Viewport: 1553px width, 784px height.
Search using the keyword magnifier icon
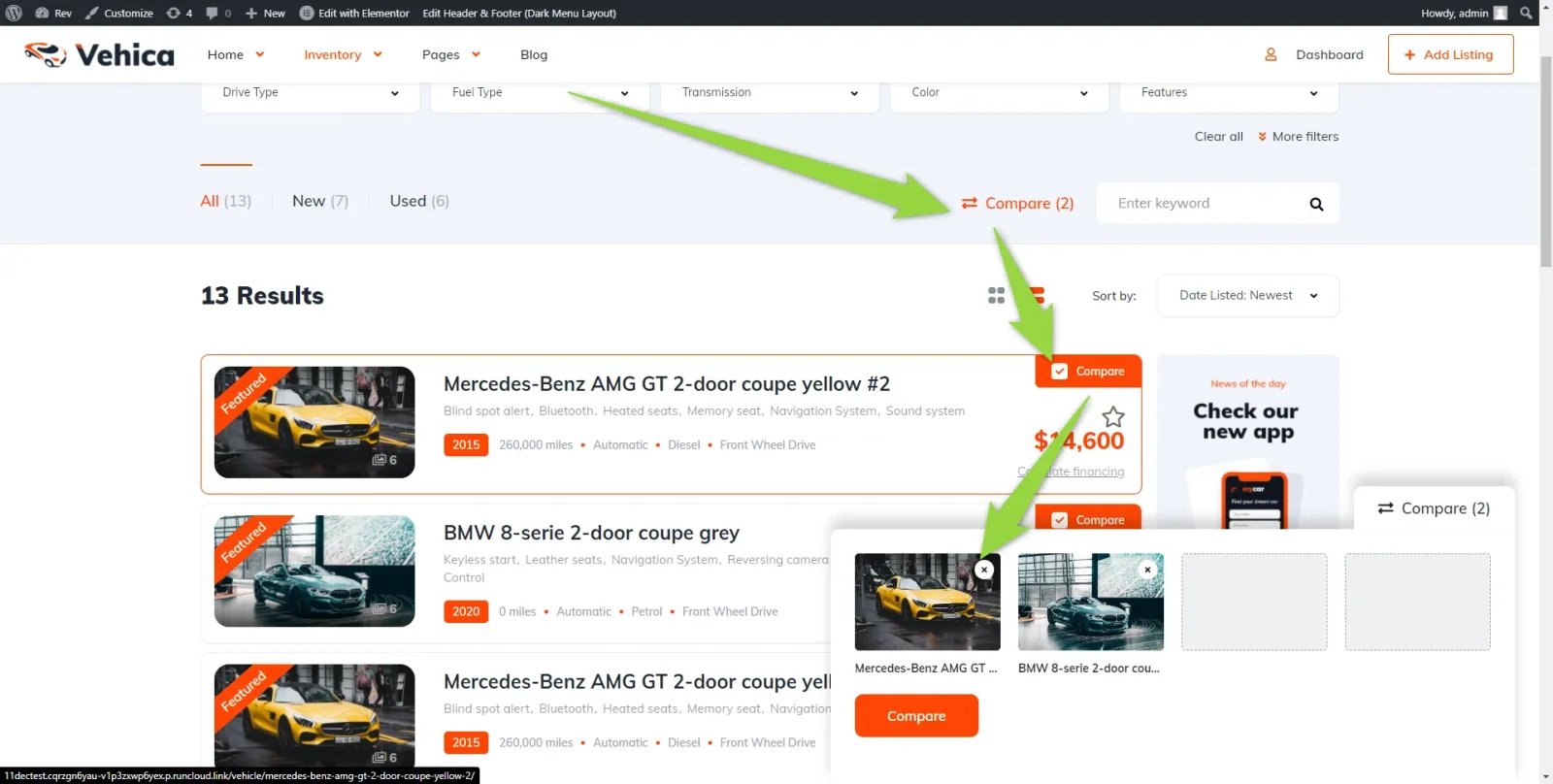point(1316,204)
